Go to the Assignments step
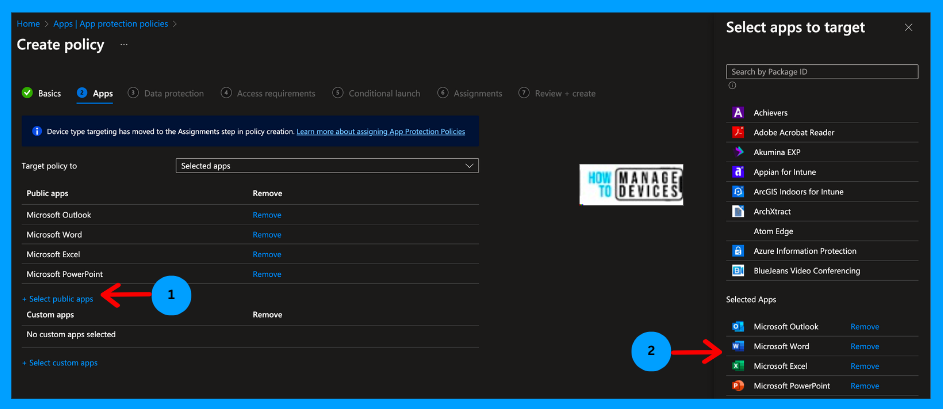 [x=470, y=93]
